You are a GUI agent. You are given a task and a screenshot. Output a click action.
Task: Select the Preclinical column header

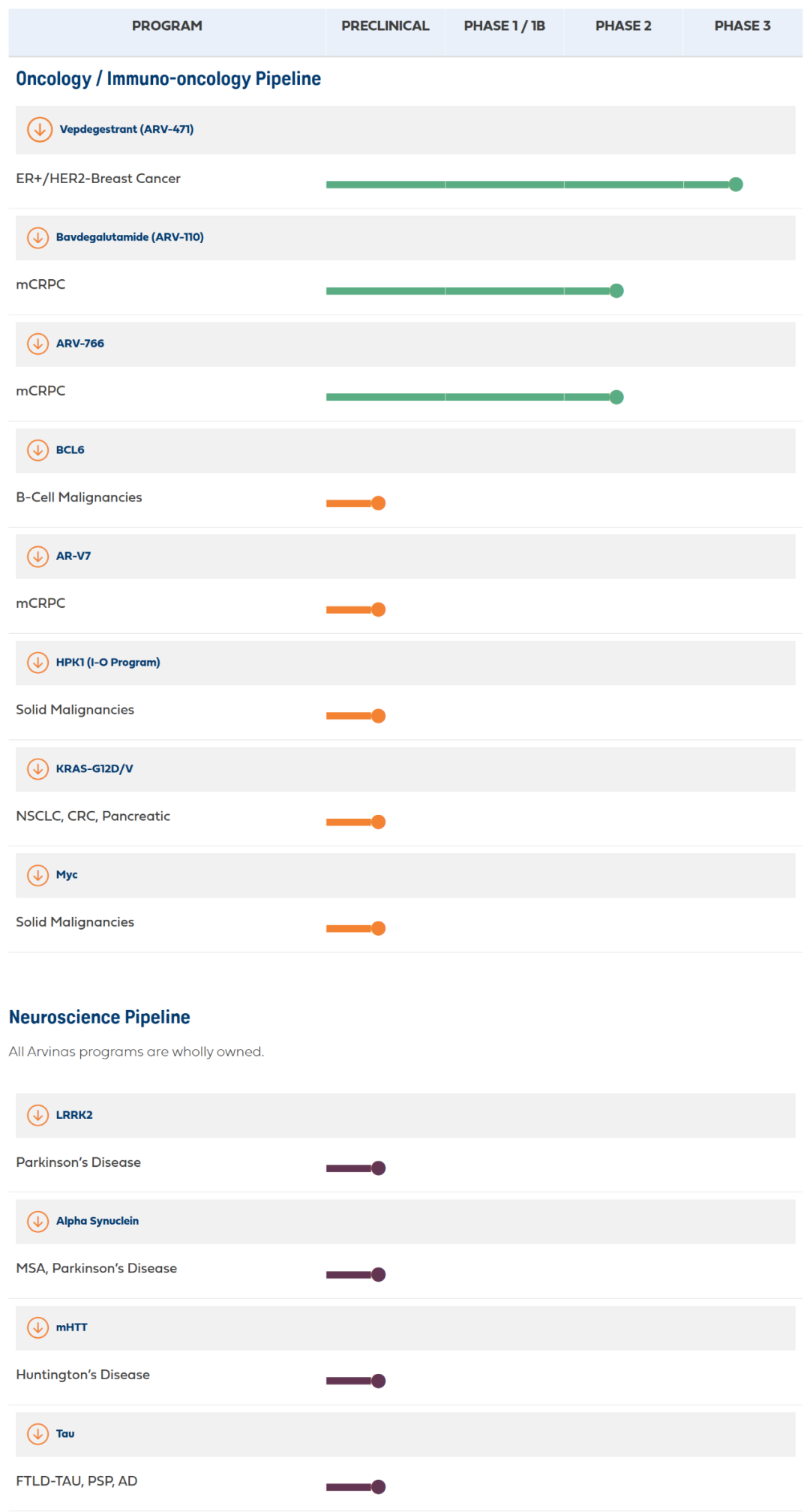tap(385, 26)
